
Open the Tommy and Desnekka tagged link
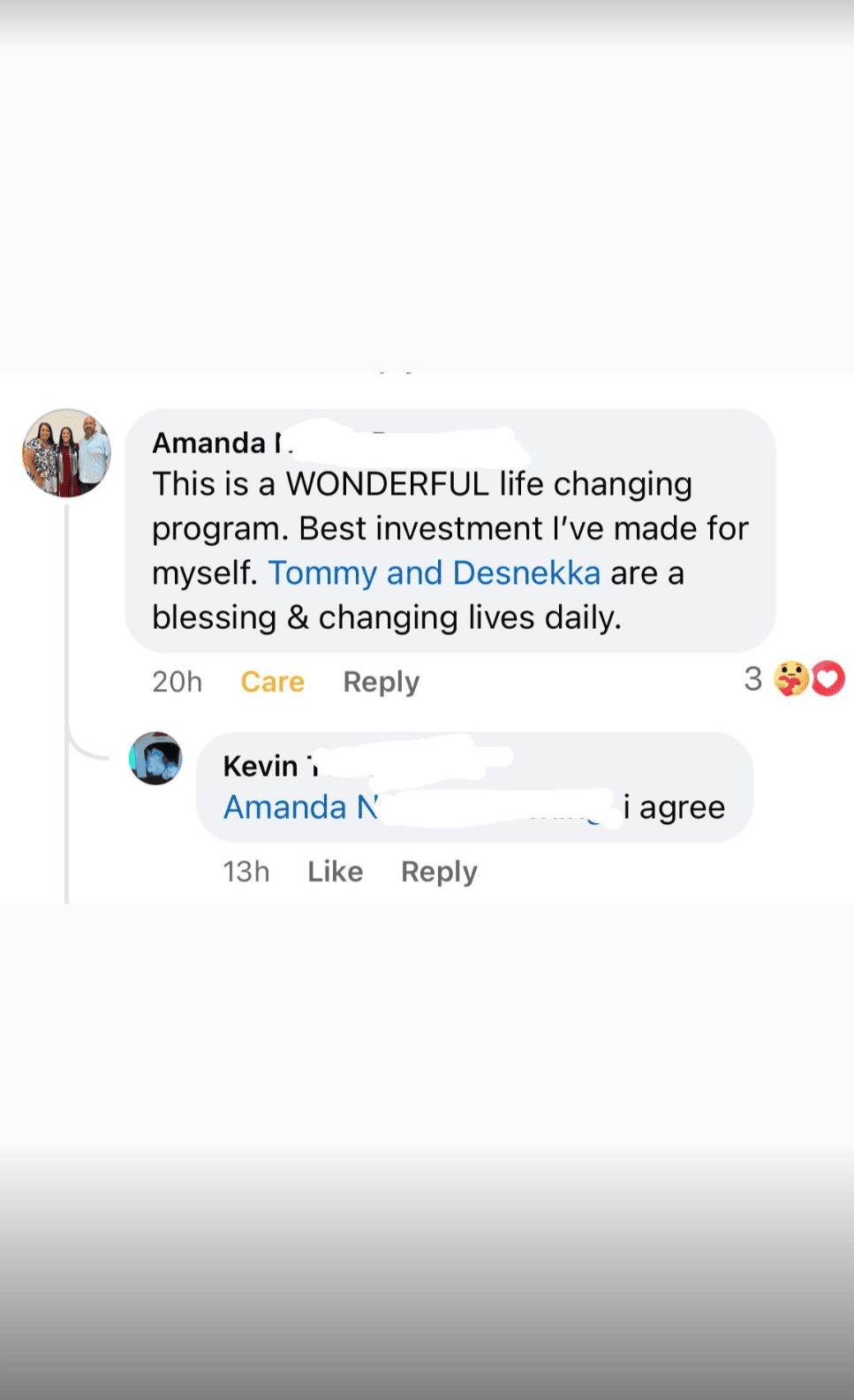[x=434, y=573]
